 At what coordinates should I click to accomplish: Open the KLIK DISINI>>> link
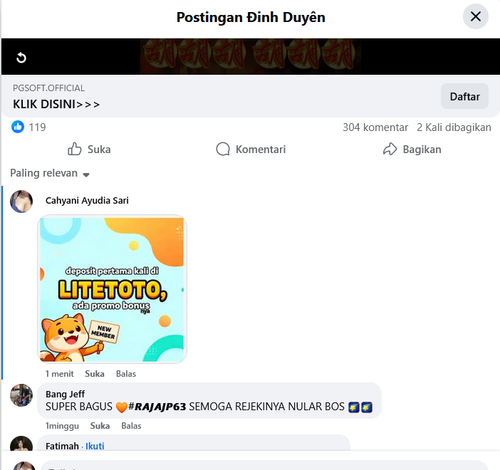(x=56, y=104)
